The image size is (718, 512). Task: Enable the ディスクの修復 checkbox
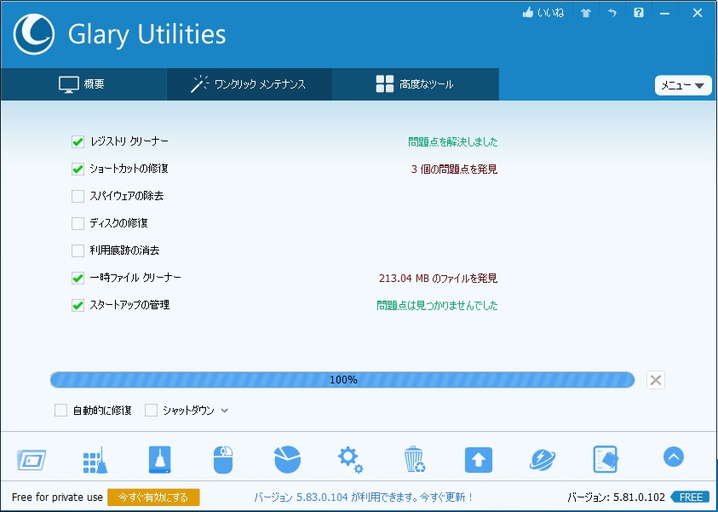pyautogui.click(x=78, y=223)
